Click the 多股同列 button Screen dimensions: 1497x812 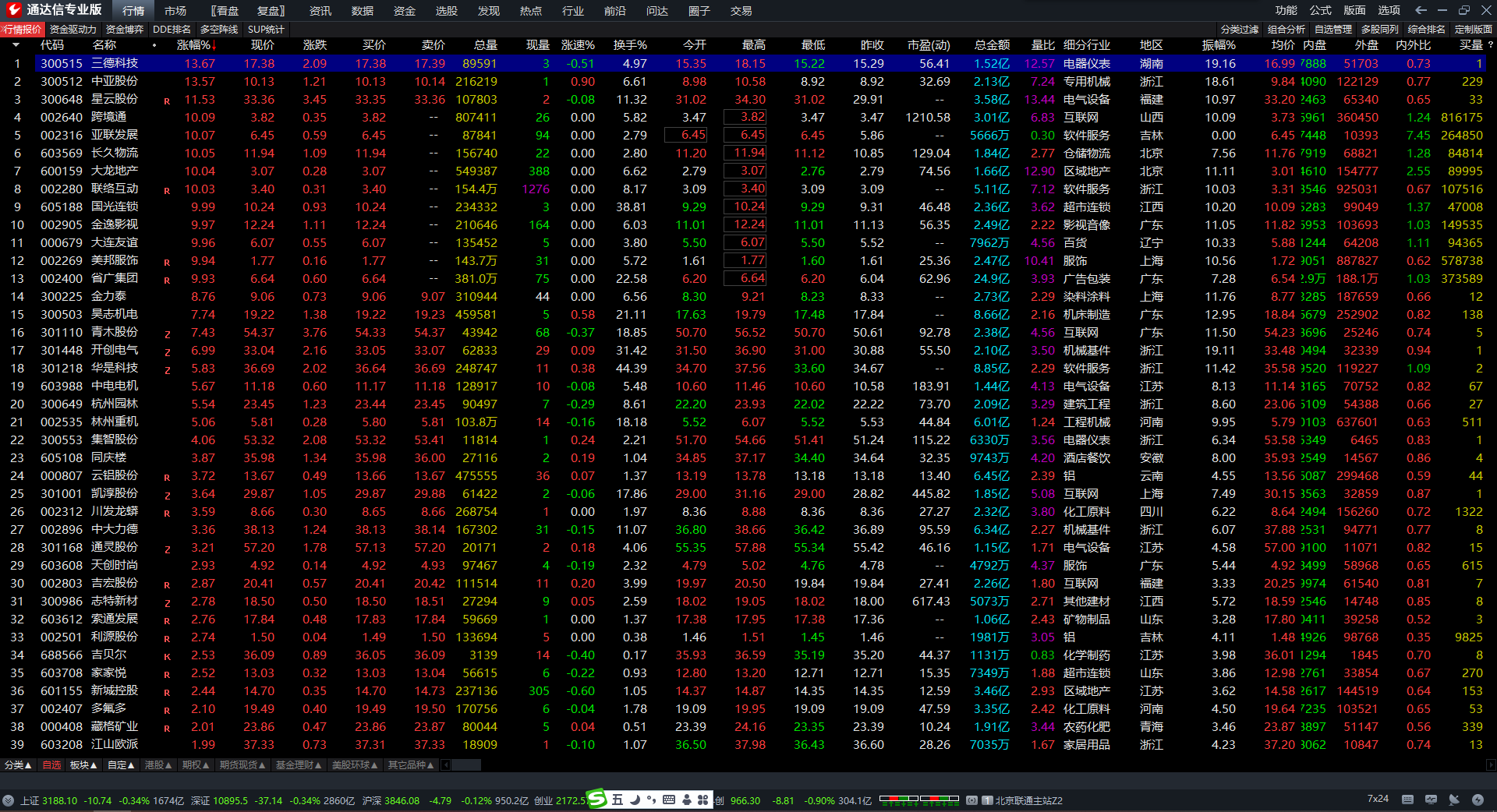coord(1380,30)
